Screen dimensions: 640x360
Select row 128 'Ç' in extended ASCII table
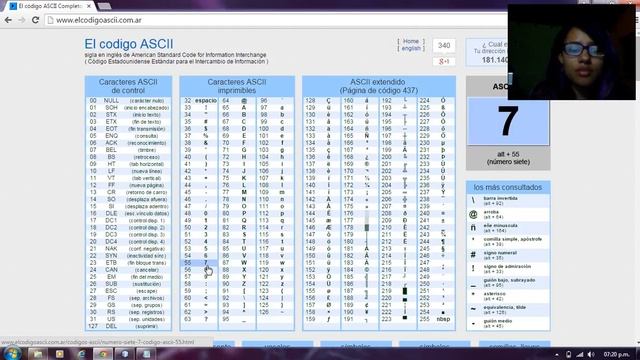(321, 100)
